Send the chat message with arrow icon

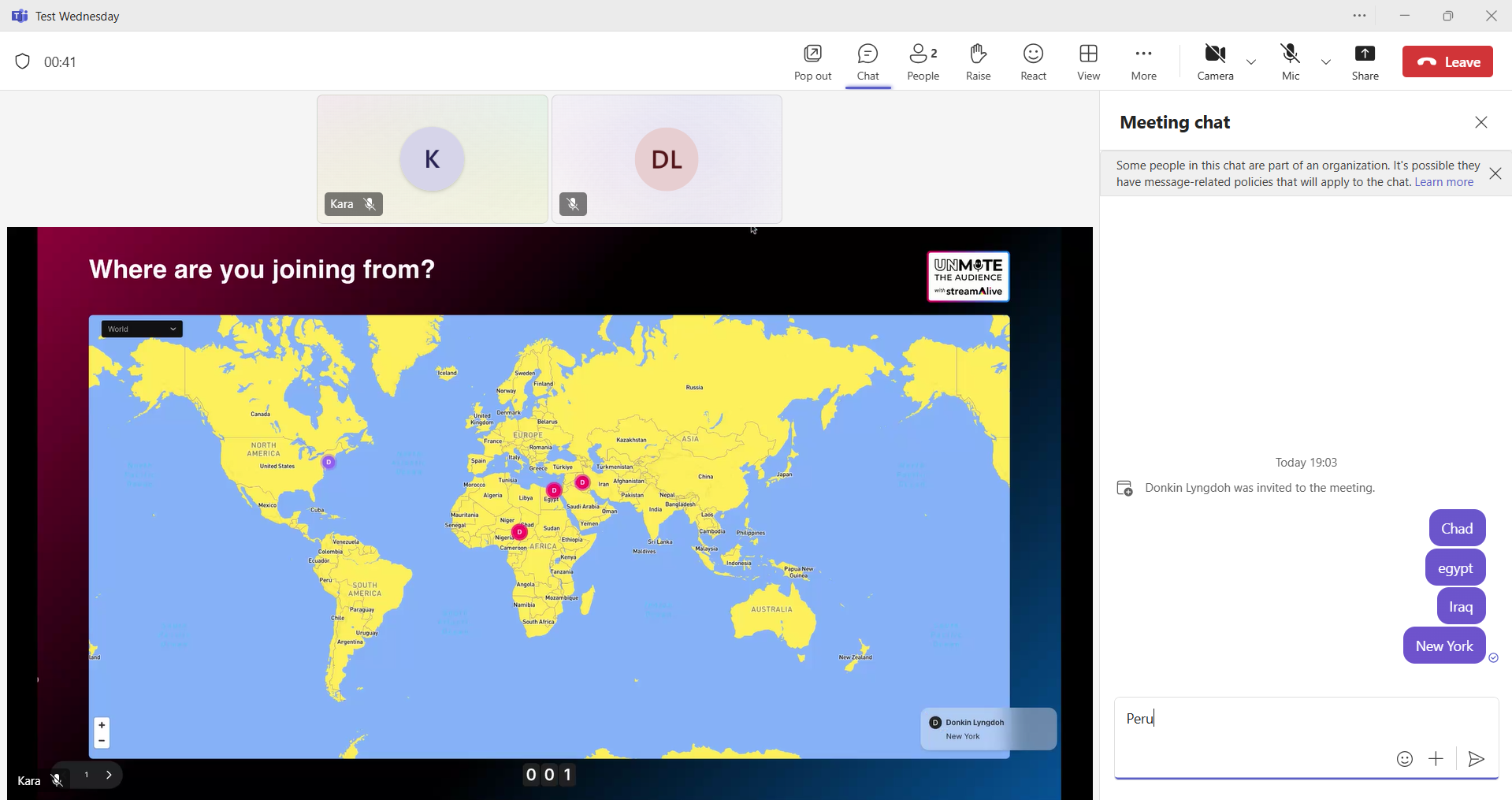1477,759
